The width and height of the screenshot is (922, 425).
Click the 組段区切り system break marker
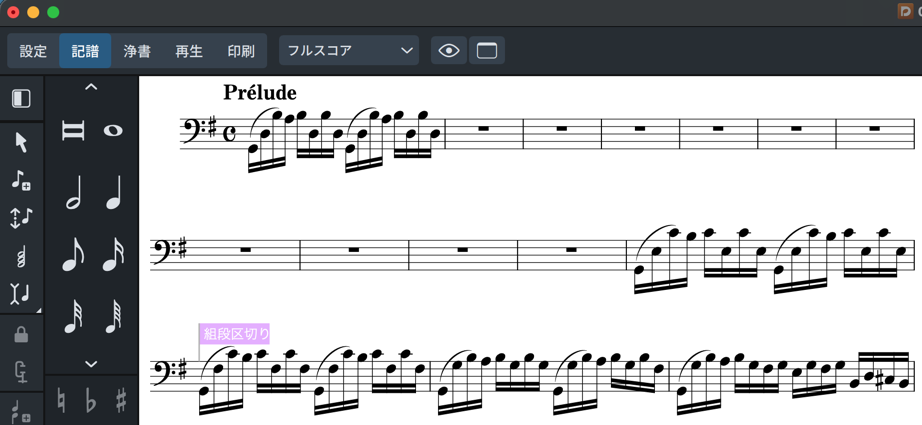click(236, 334)
